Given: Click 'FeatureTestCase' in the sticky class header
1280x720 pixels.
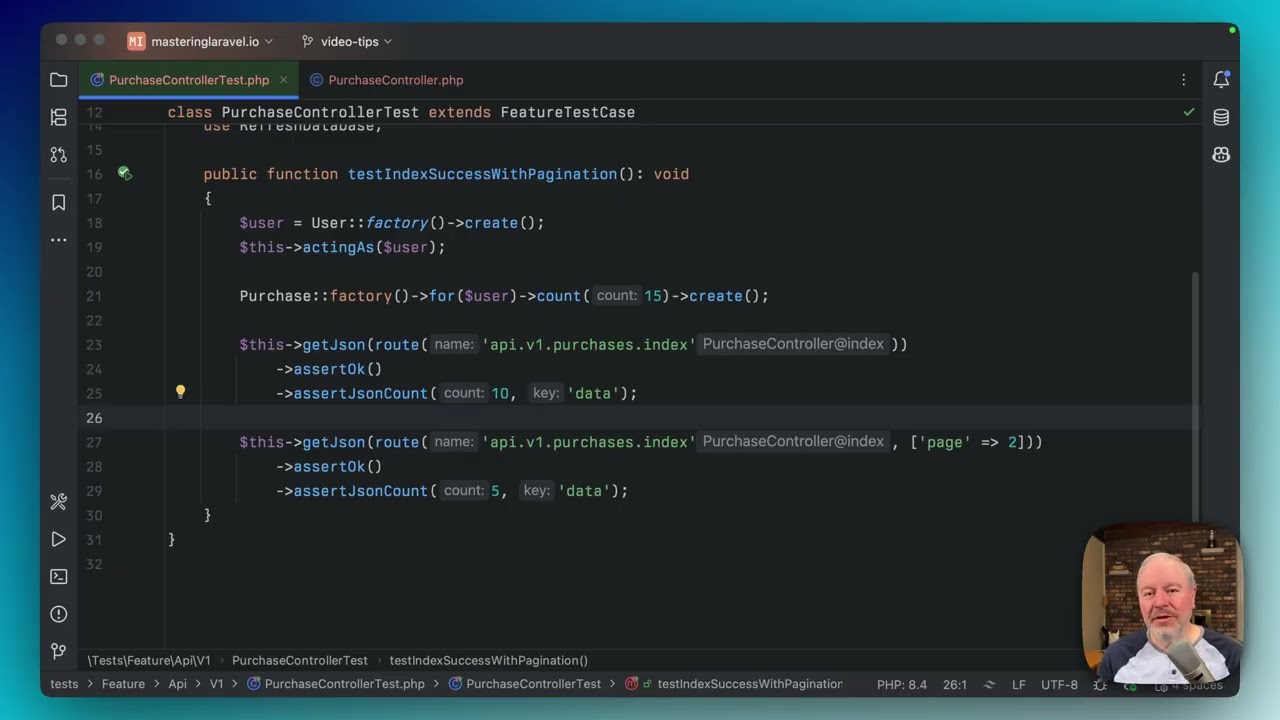Looking at the screenshot, I should [x=568, y=112].
